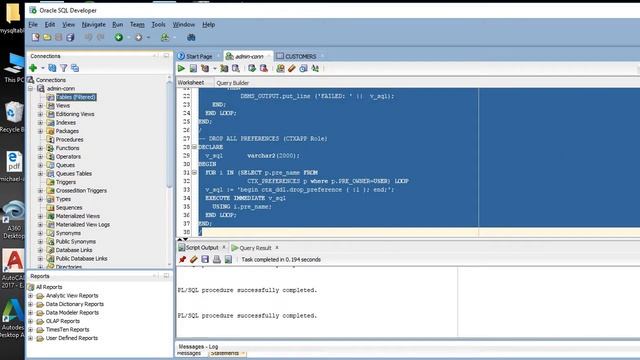Click the This PC desktop icon
Image resolution: width=640 pixels, height=360 pixels.
pyautogui.click(x=13, y=68)
